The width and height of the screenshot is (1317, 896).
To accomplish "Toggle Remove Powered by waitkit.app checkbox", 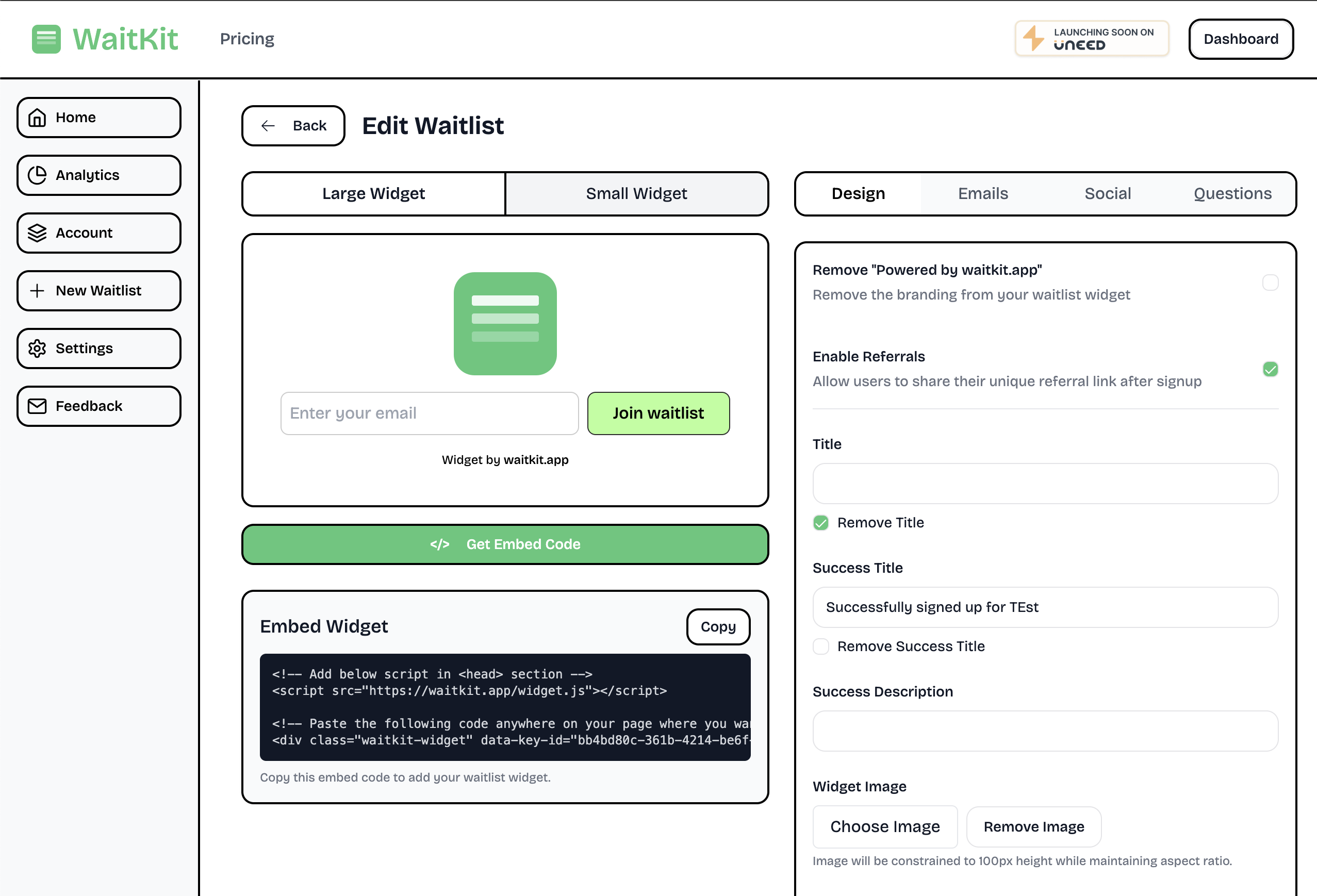I will pos(1270,282).
